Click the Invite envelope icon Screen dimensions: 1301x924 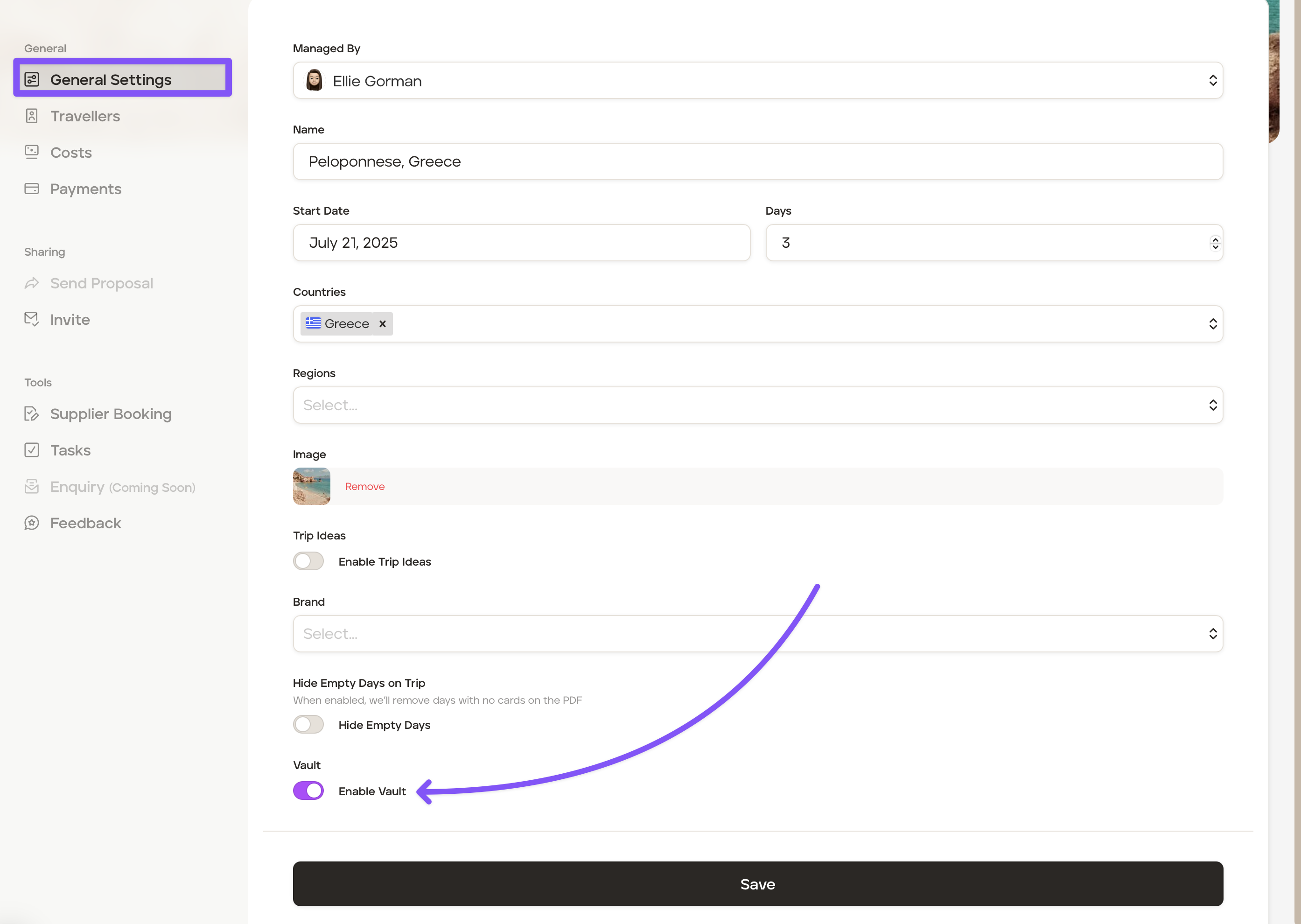pyautogui.click(x=32, y=319)
